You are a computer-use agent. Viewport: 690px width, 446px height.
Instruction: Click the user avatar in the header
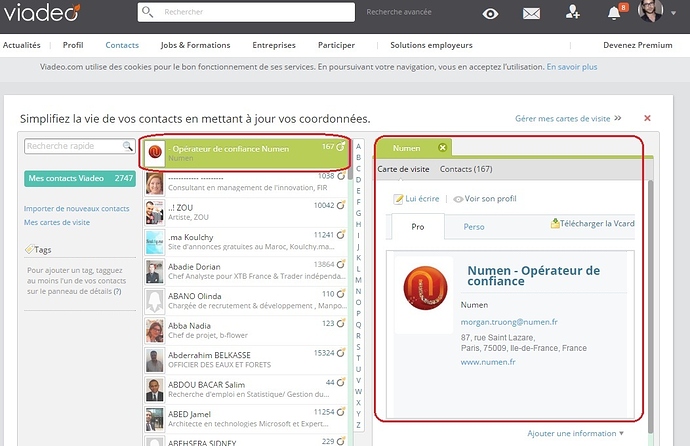(650, 11)
